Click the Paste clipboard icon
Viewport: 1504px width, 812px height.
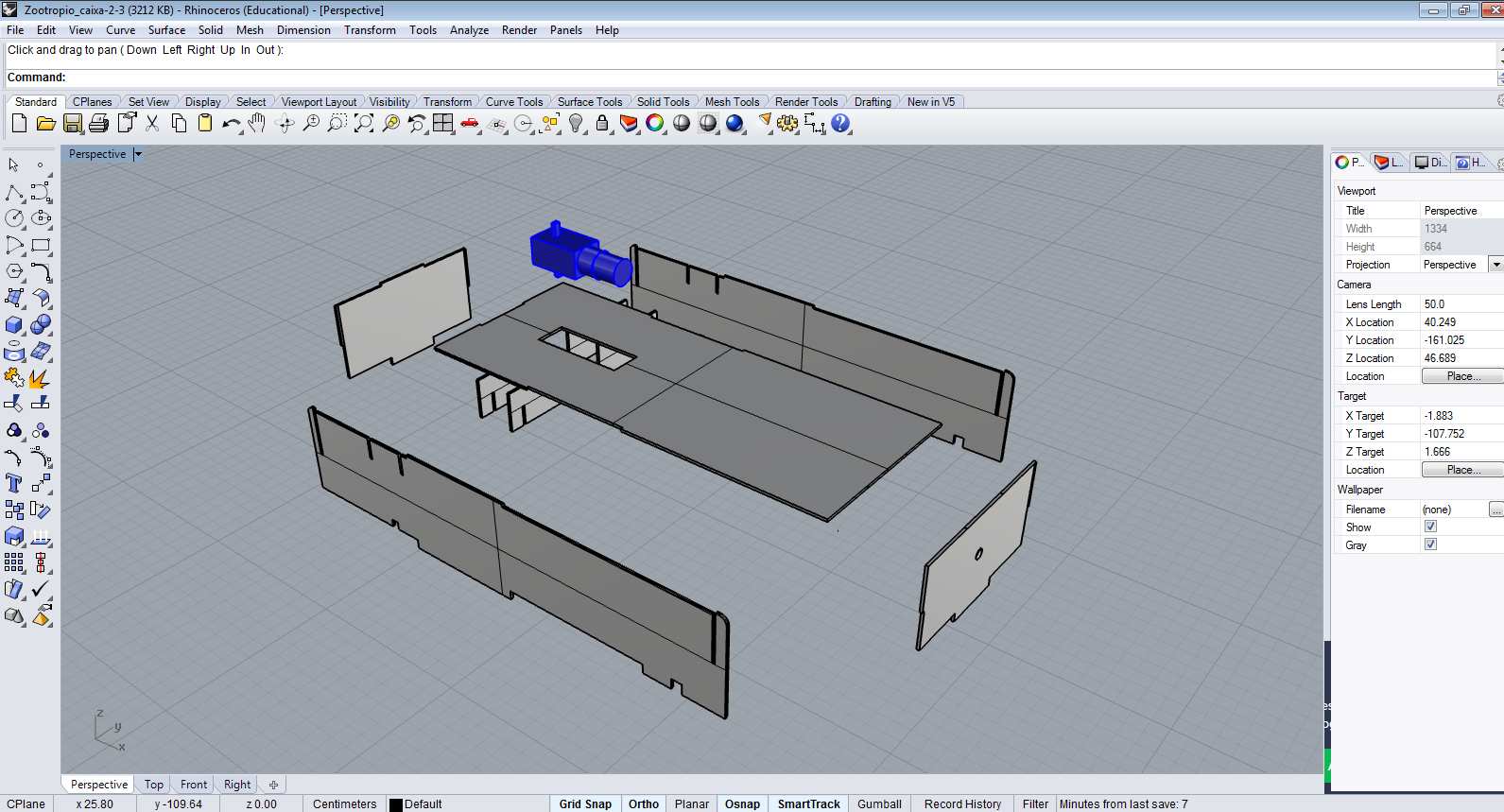click(x=205, y=123)
